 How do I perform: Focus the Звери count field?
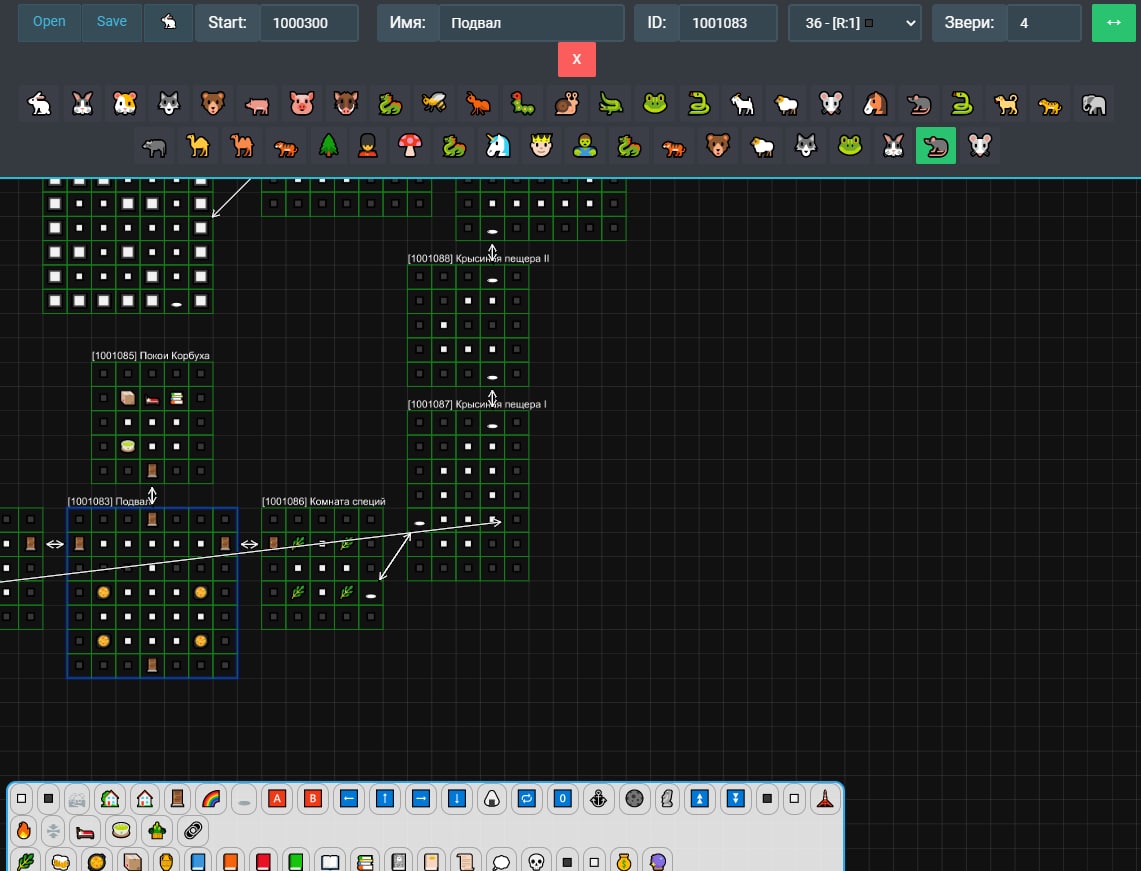[x=1044, y=23]
